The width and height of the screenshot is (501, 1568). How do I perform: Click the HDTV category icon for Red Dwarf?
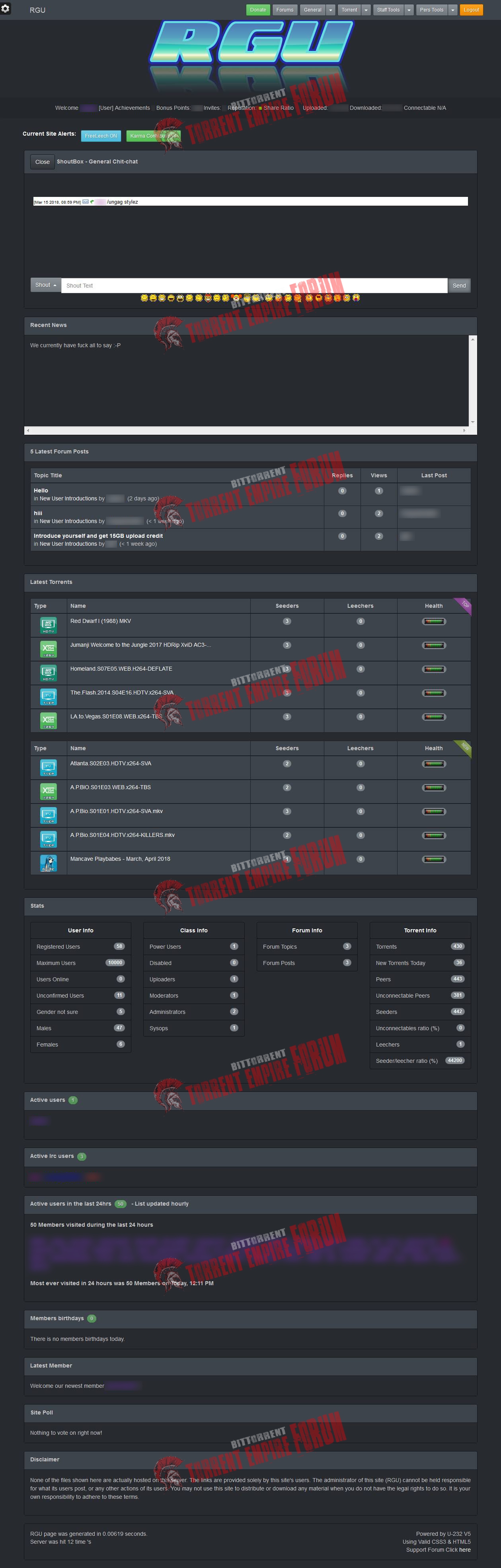(48, 625)
